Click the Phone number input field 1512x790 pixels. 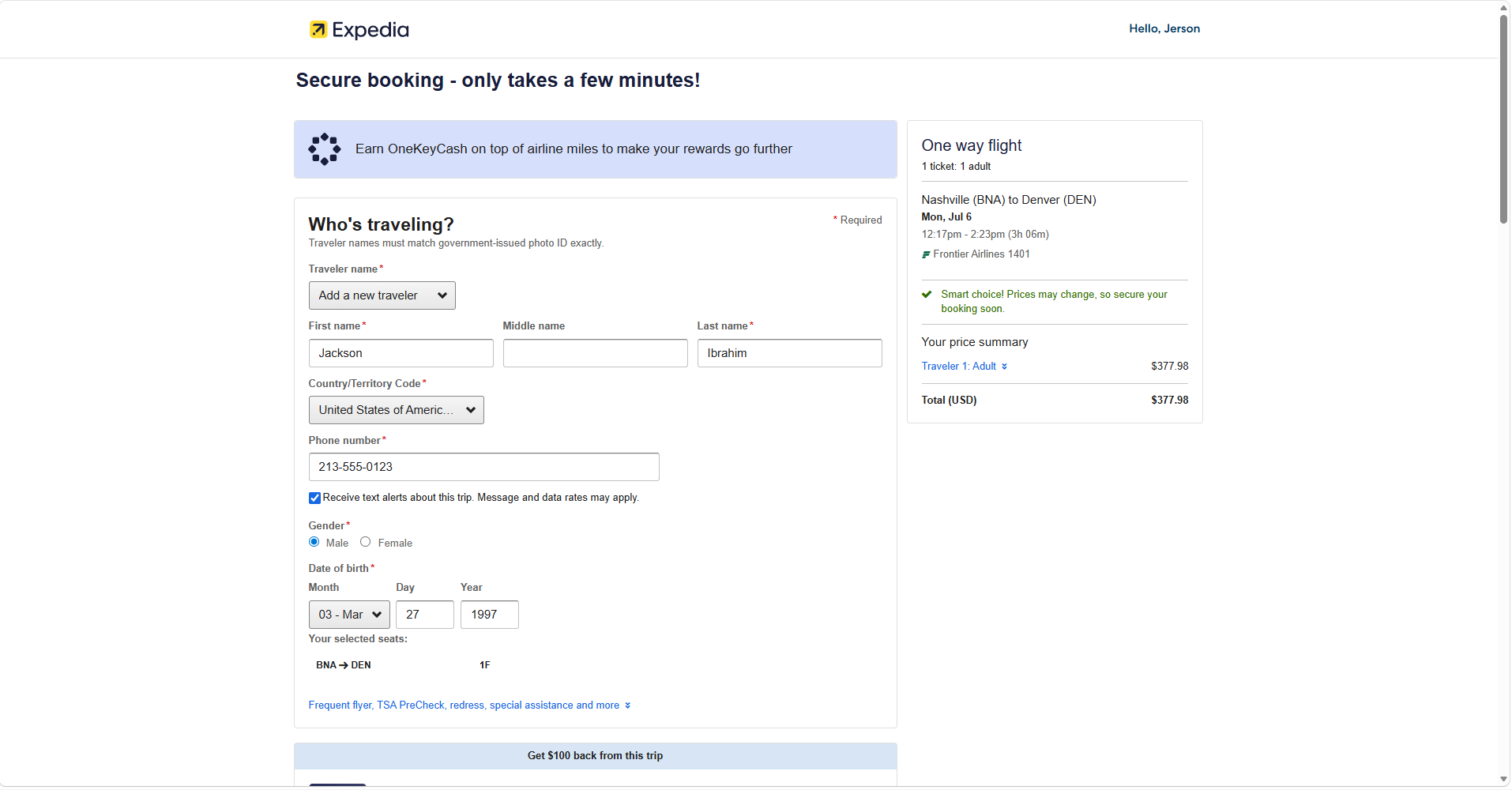tap(483, 467)
